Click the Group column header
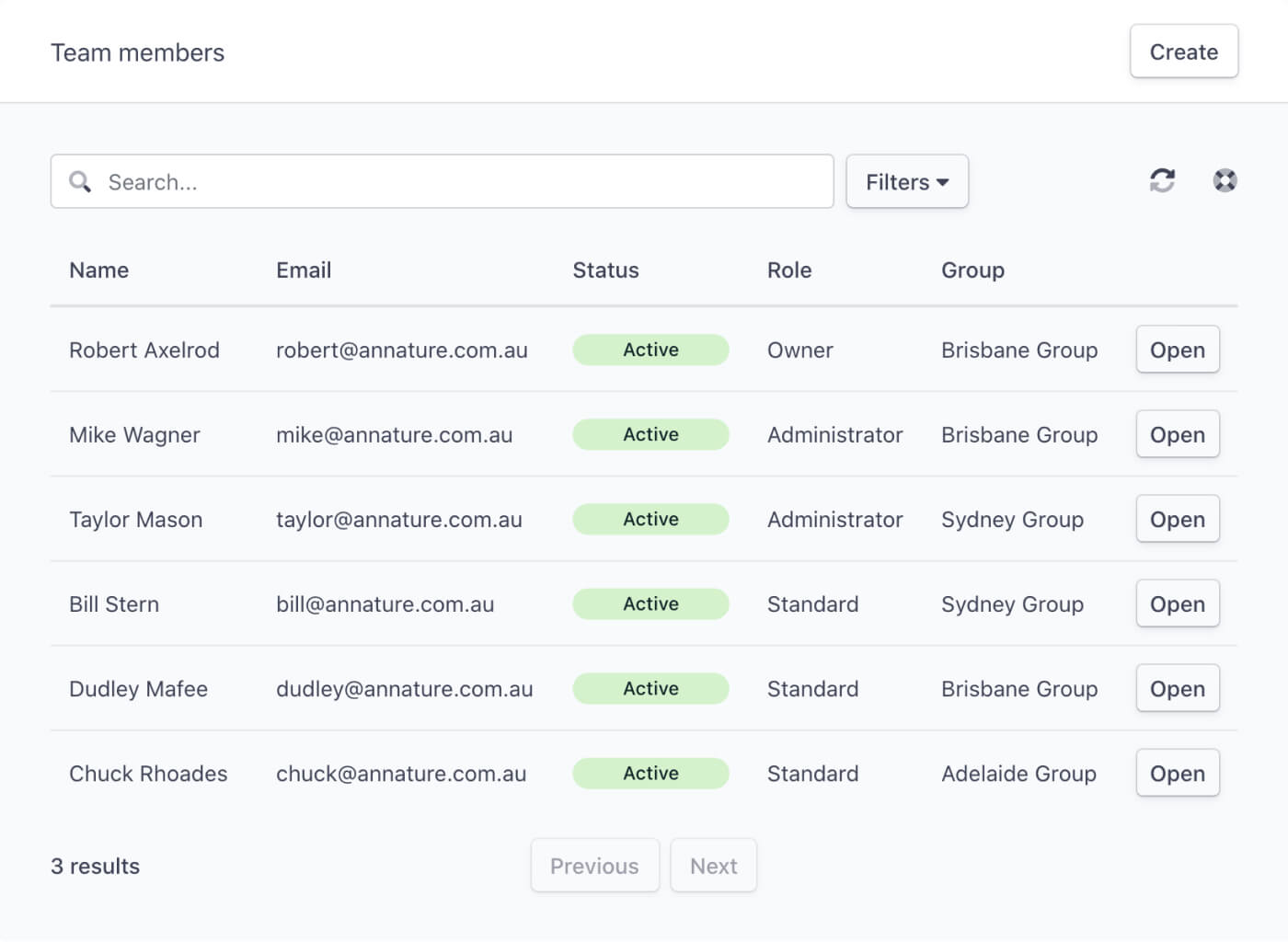Screen dimensions: 1288x942 [972, 270]
